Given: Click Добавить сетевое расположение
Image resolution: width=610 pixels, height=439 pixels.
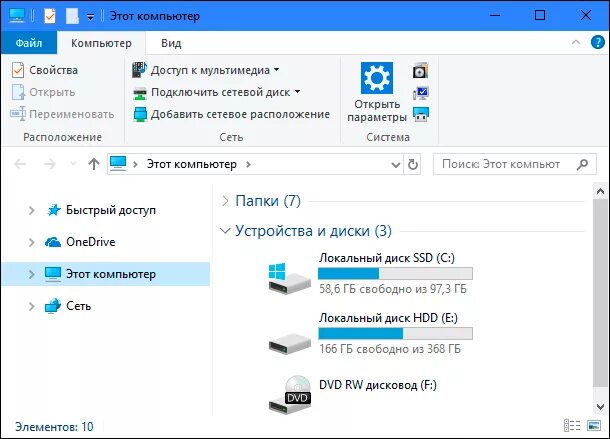Looking at the screenshot, I should 231,114.
